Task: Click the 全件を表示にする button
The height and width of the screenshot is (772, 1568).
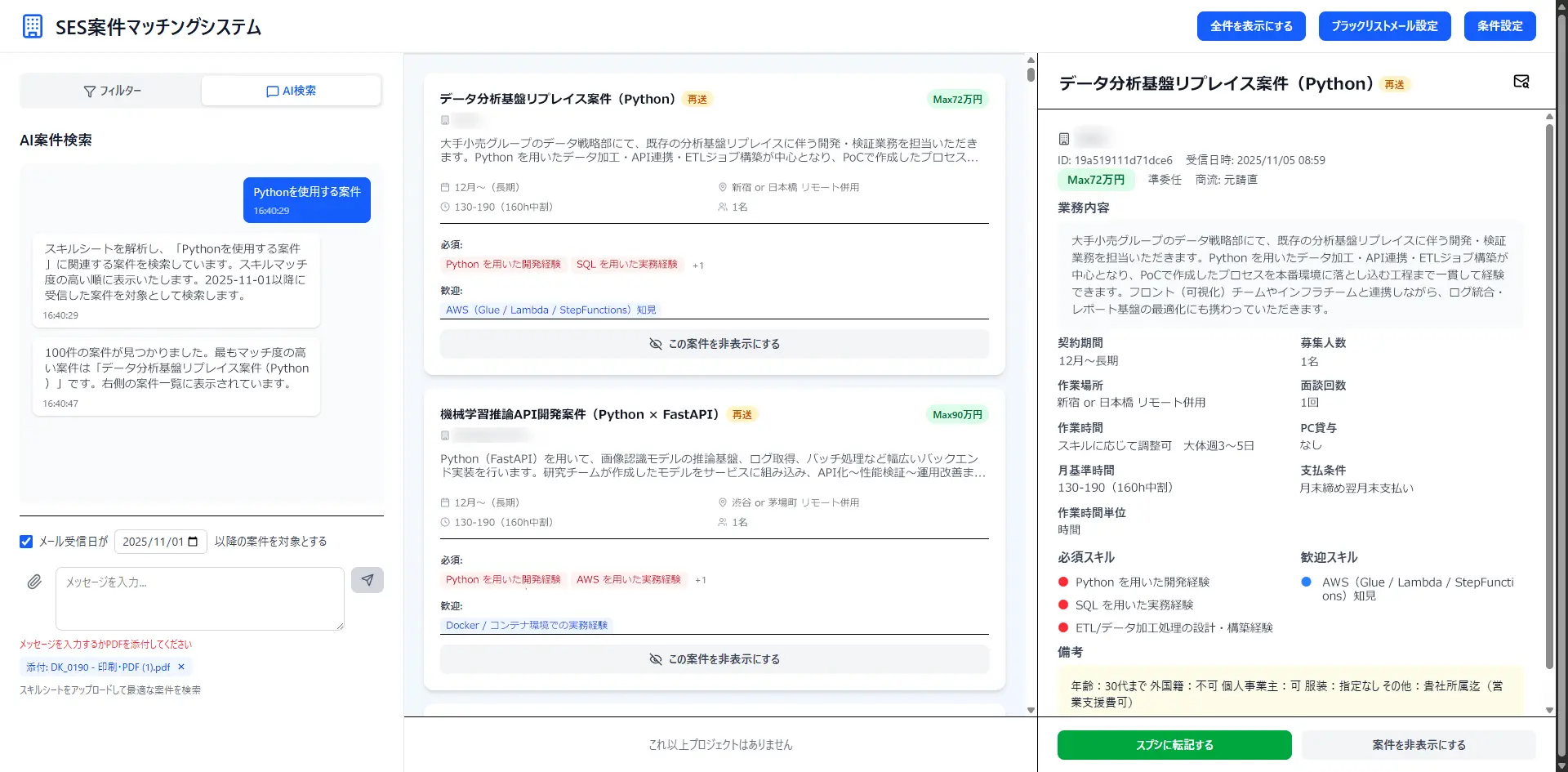Action: pos(1250,26)
